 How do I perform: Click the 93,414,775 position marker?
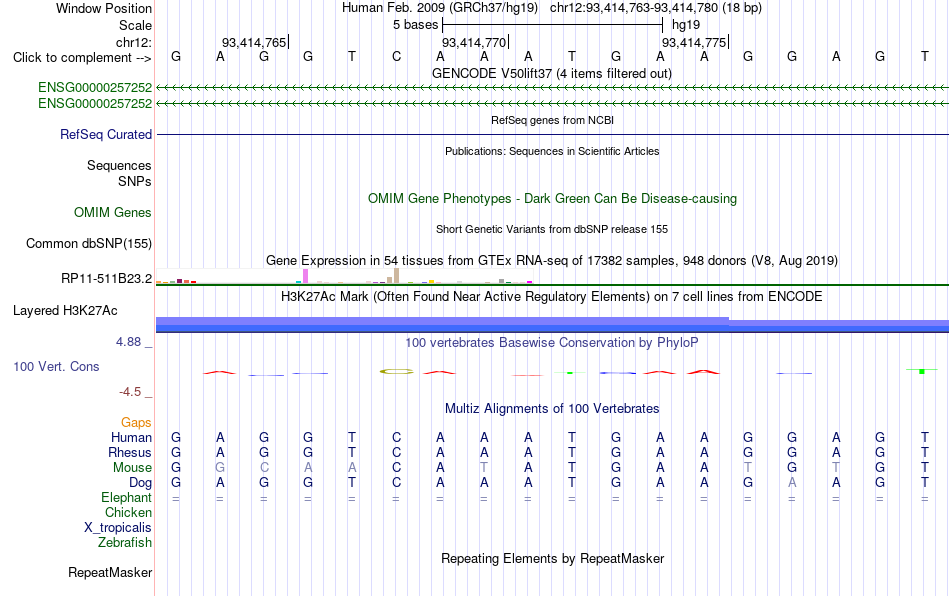696,42
